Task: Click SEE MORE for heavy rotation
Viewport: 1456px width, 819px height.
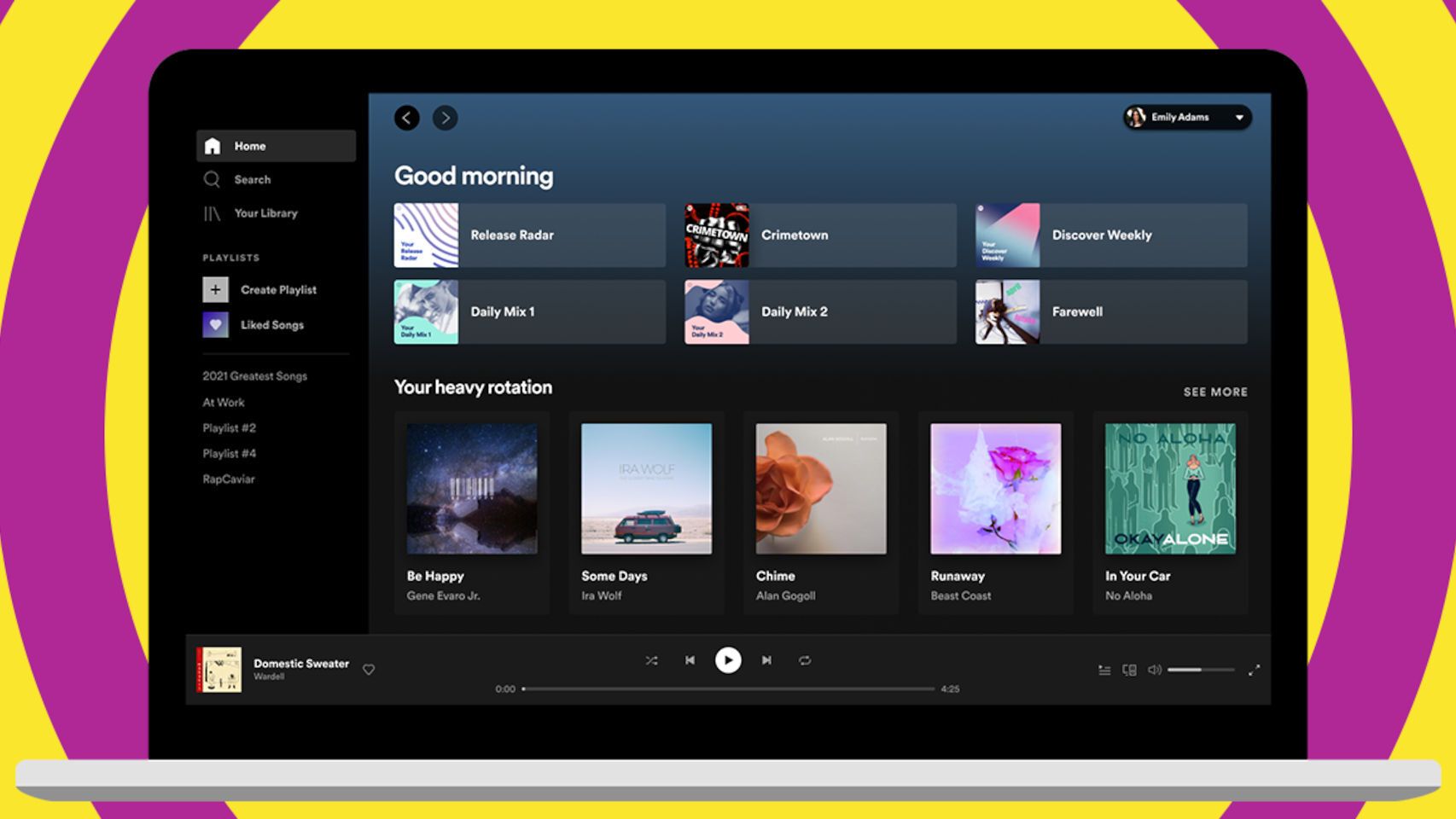Action: 1215,392
